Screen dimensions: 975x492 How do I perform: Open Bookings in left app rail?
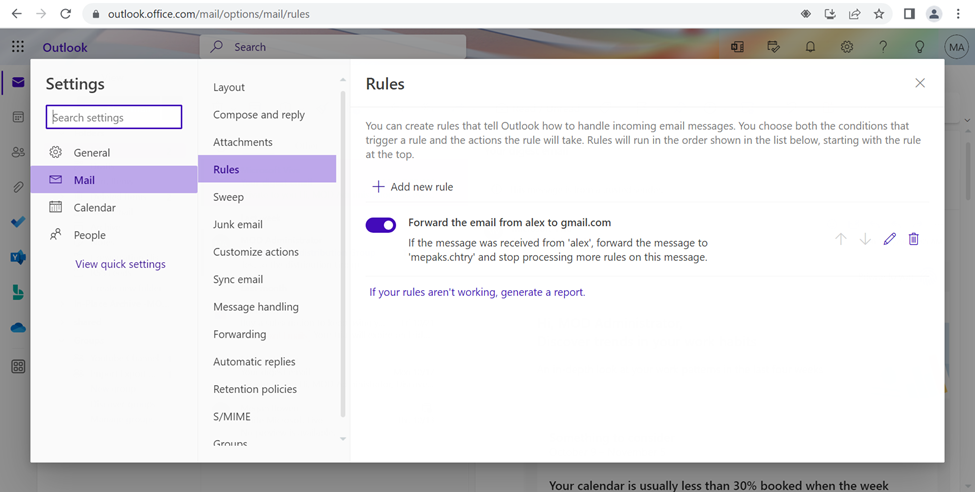click(18, 292)
